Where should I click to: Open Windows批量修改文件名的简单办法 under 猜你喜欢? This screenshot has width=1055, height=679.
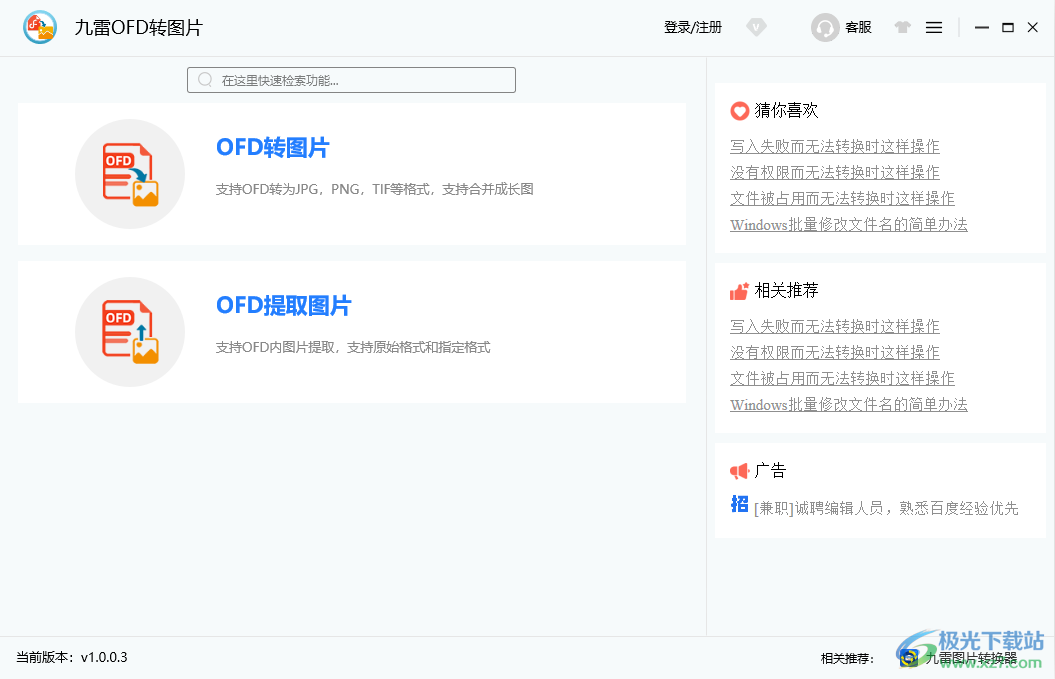(x=848, y=225)
